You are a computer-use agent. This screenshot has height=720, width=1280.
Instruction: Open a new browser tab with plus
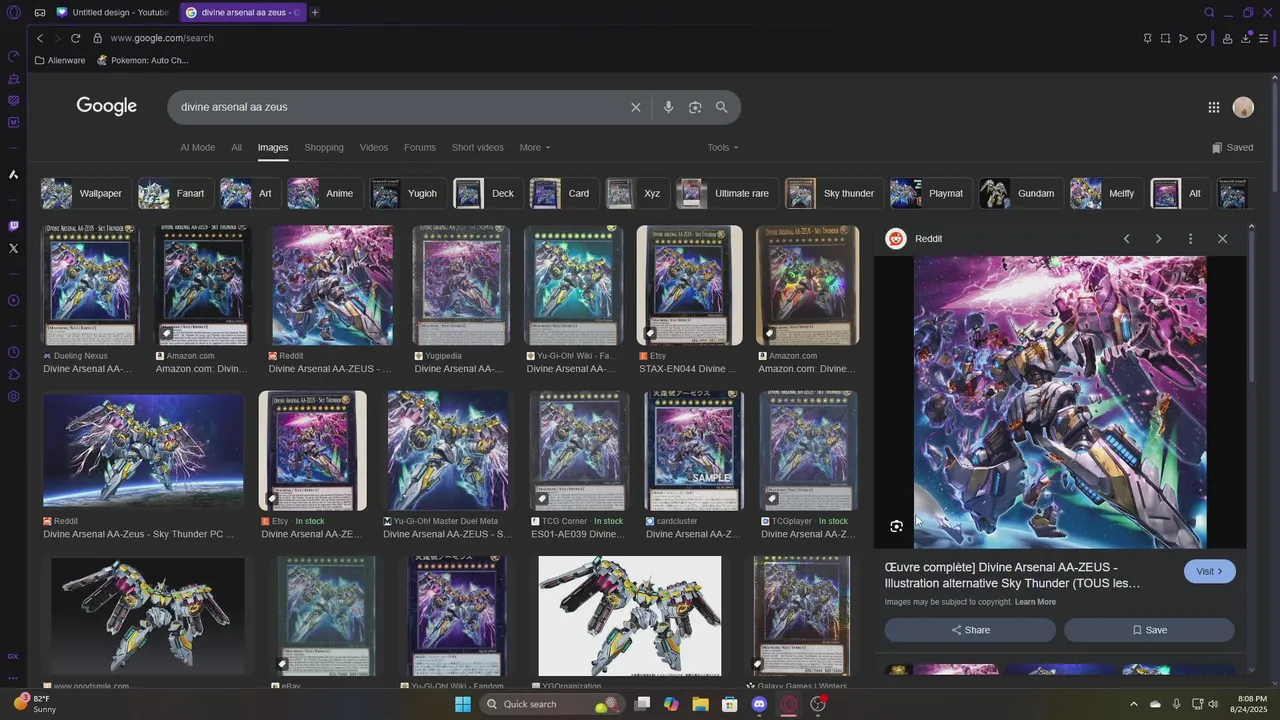(x=315, y=12)
